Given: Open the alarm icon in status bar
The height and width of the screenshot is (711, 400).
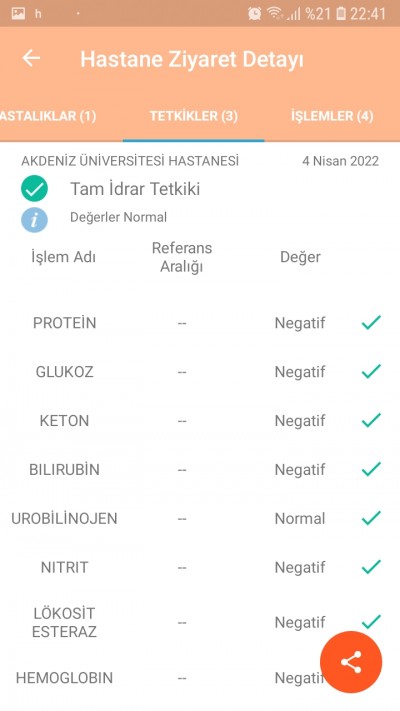Looking at the screenshot, I should (x=254, y=14).
